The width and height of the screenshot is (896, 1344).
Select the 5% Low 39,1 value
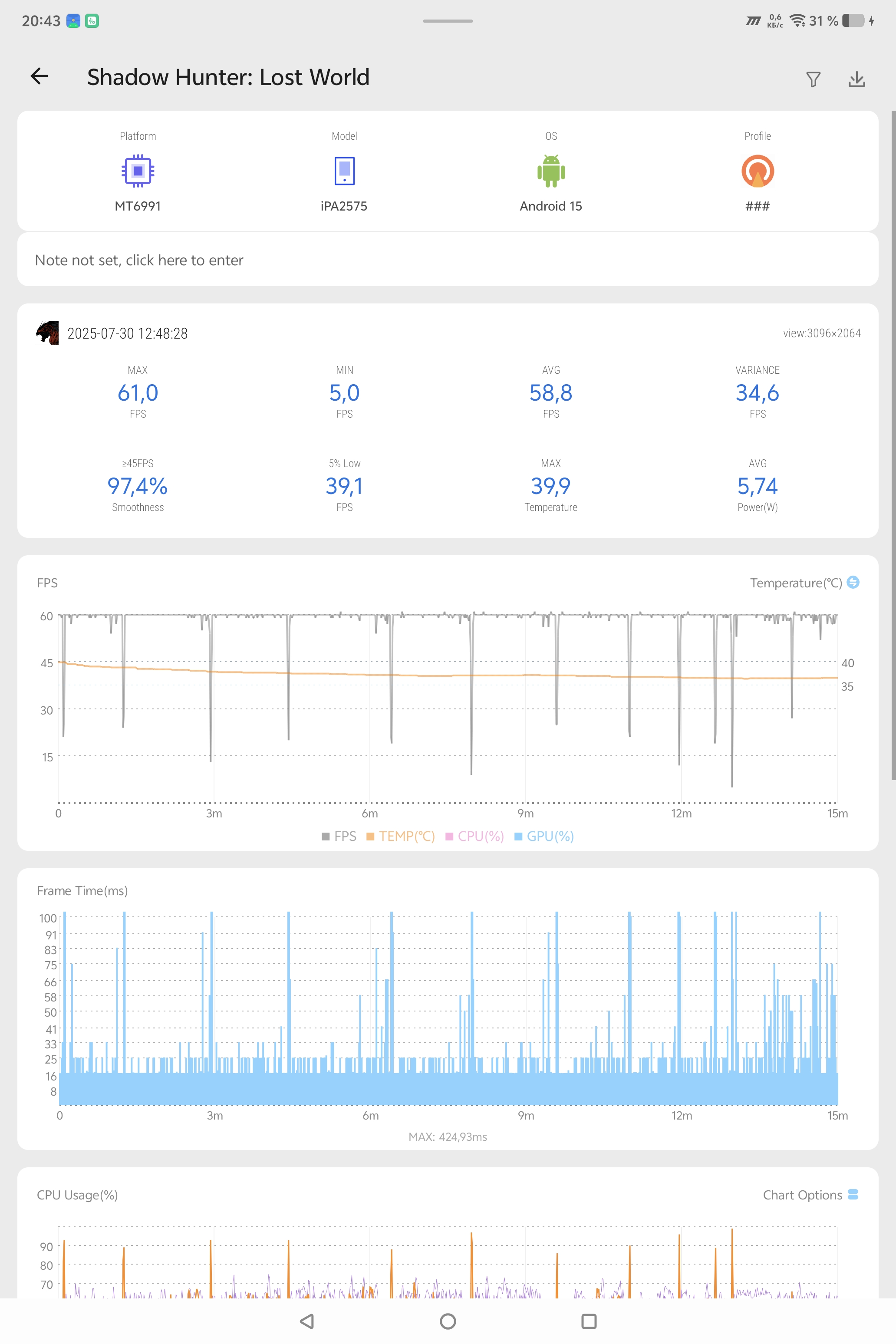344,486
